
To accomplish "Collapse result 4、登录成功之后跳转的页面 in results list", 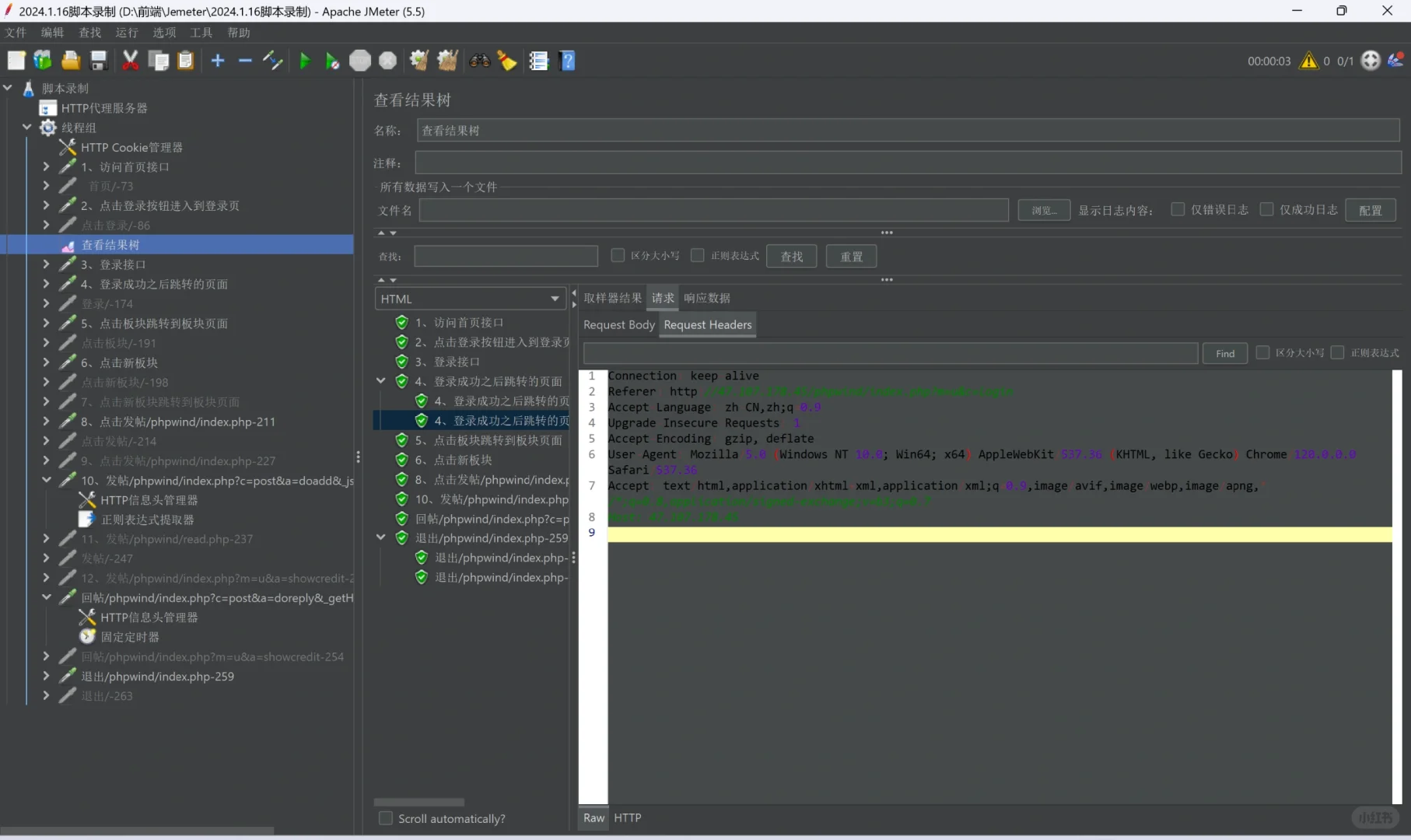I will tap(381, 381).
